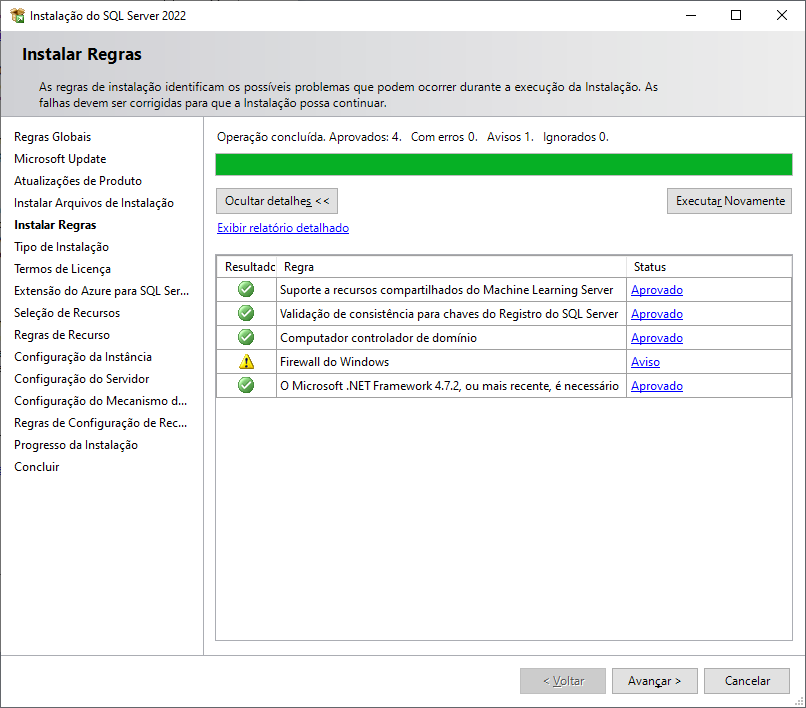Click green check icon for domain controller rule
The image size is (806, 708).
point(246,338)
